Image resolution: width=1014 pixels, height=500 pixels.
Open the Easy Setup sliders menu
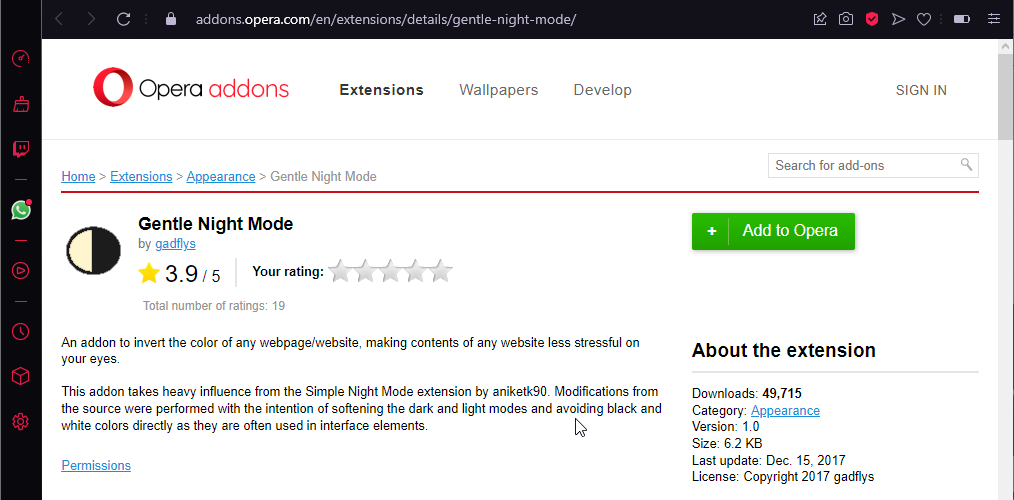coord(992,19)
